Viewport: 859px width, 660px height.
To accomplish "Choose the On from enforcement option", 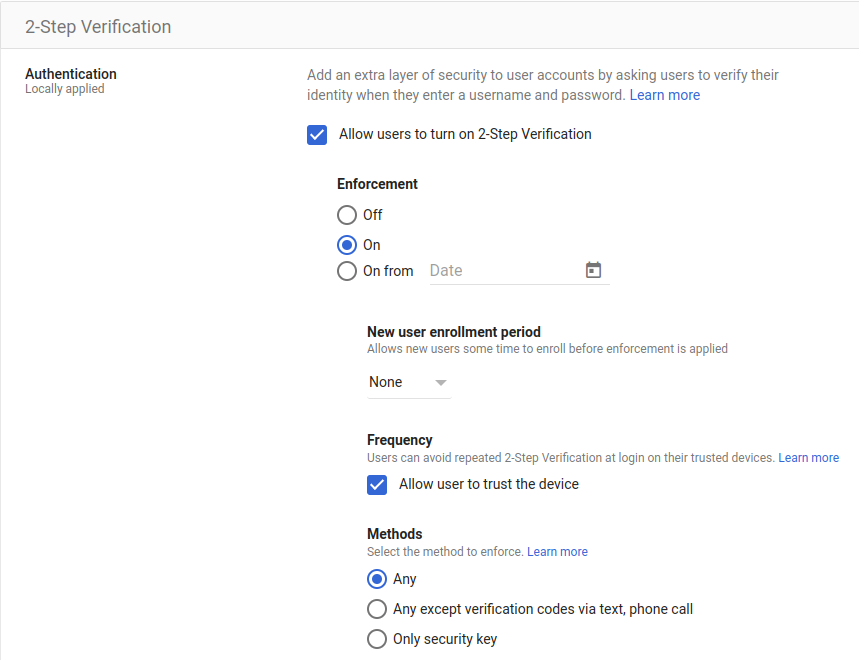I will 346,270.
